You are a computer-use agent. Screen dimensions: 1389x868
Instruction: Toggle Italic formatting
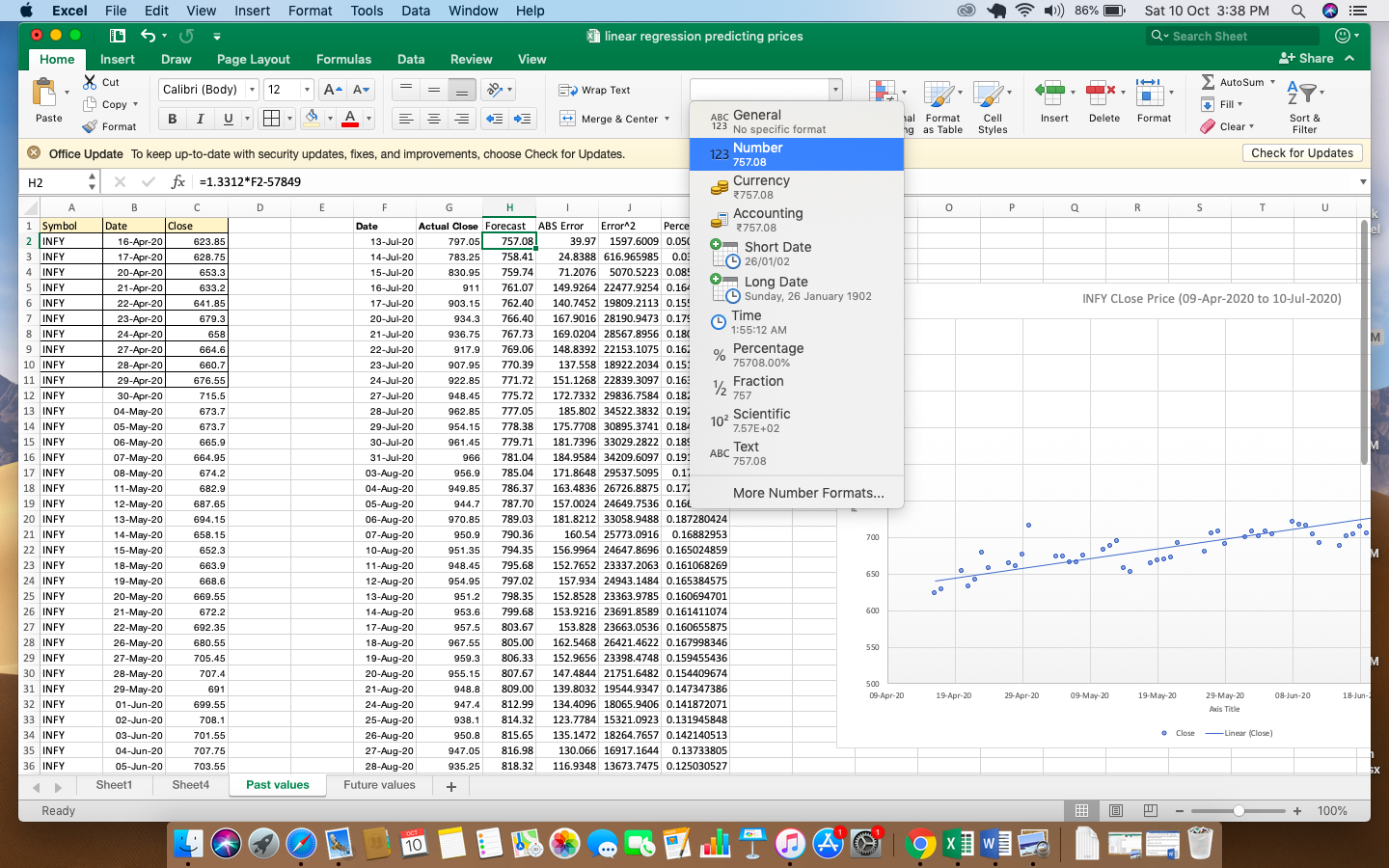[201, 119]
